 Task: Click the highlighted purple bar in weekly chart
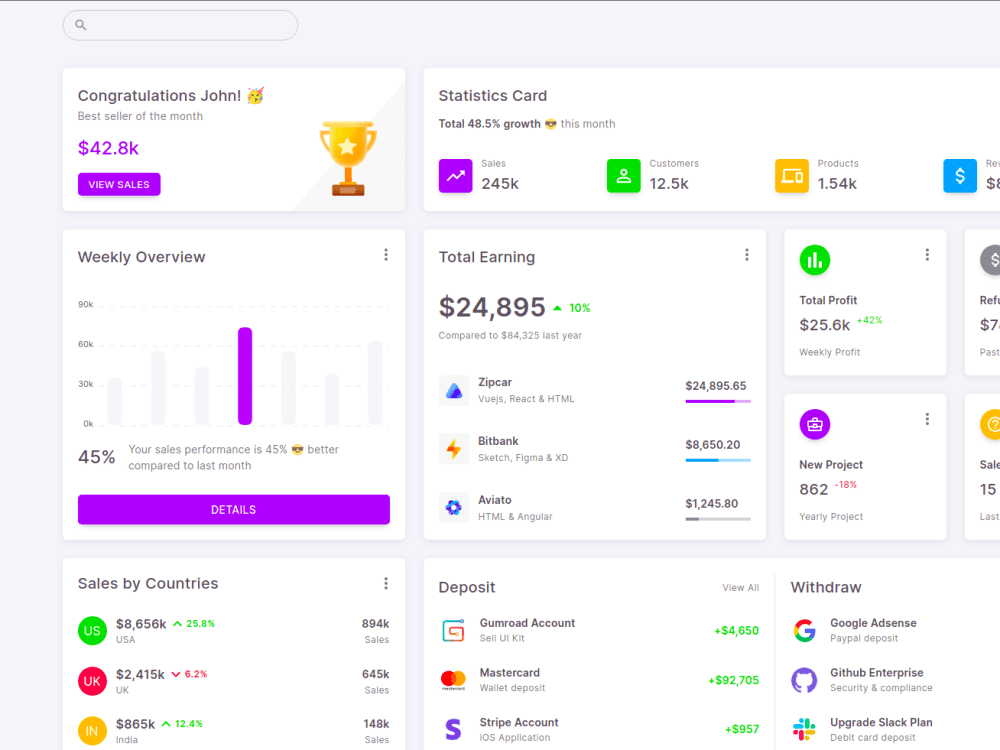pyautogui.click(x=245, y=376)
